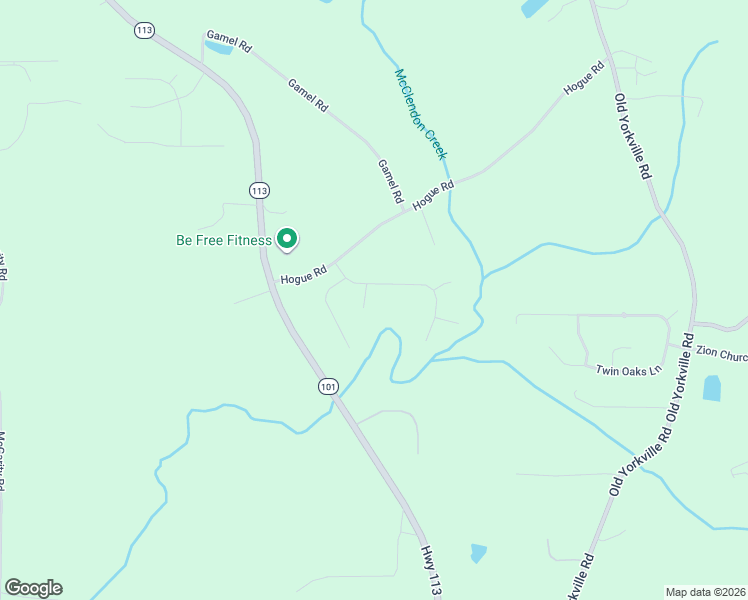This screenshot has height=600, width=748.
Task: Click the McClendon Creek label
Action: click(x=421, y=114)
